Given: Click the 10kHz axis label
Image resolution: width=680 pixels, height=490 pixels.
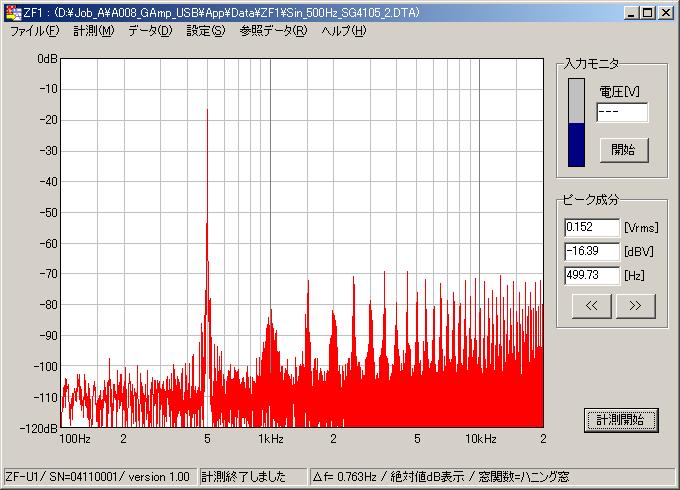Looking at the screenshot, I should pos(481,439).
